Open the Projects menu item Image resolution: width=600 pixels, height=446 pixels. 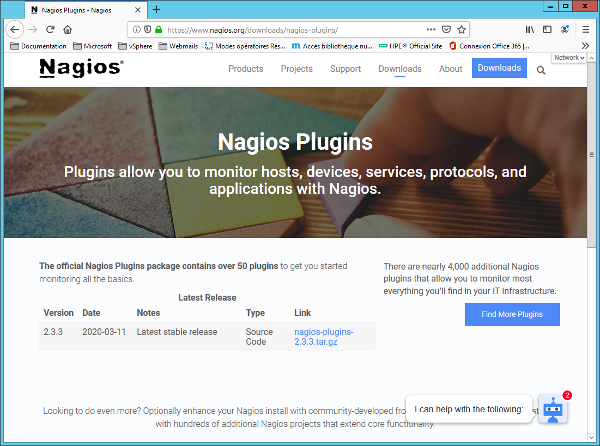(296, 69)
